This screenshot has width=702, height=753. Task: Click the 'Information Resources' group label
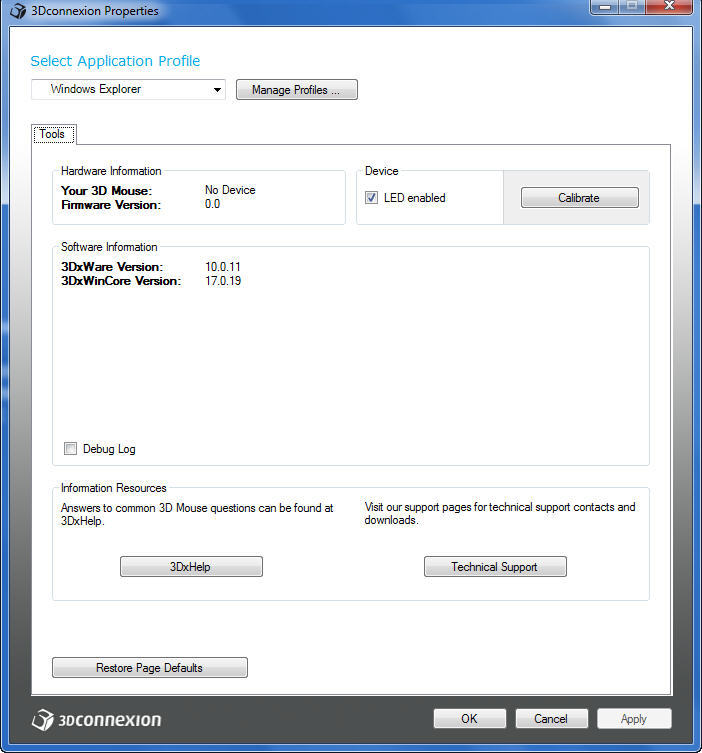point(113,488)
